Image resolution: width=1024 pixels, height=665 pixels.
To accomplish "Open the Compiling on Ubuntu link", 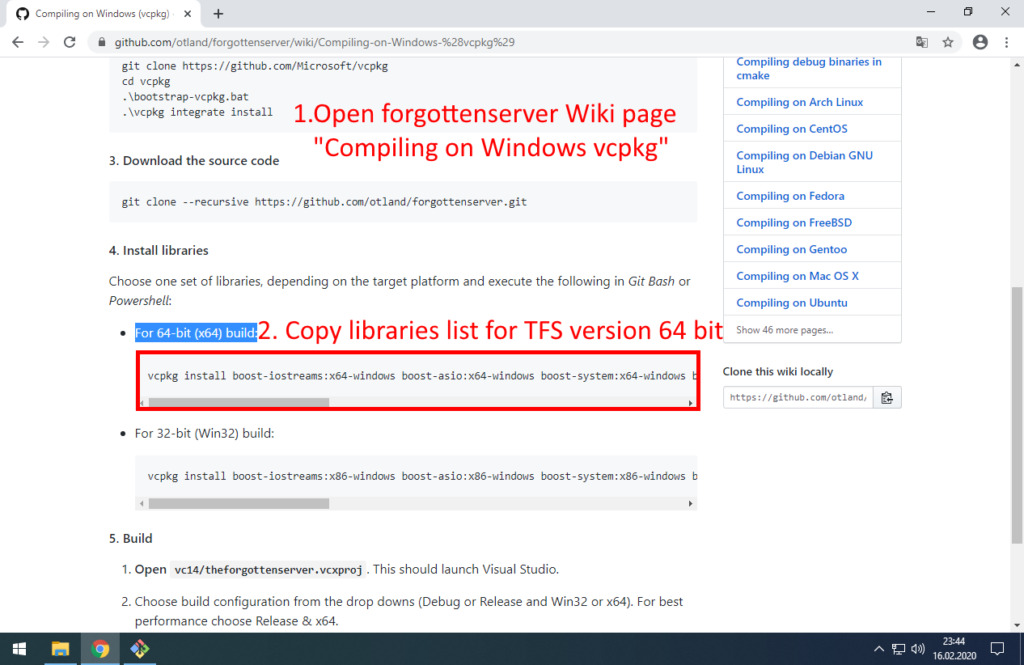I will point(792,303).
